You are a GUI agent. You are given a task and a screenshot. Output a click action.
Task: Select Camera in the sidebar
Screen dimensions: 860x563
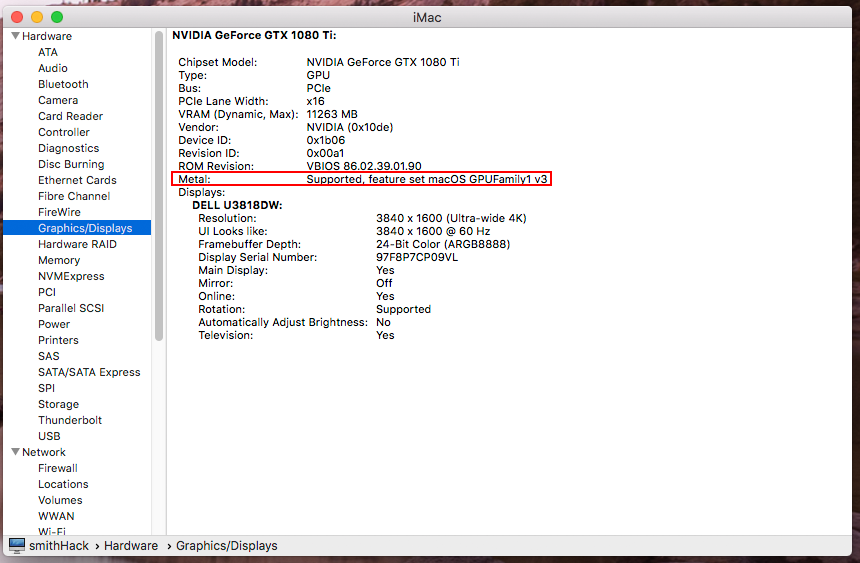pos(58,100)
